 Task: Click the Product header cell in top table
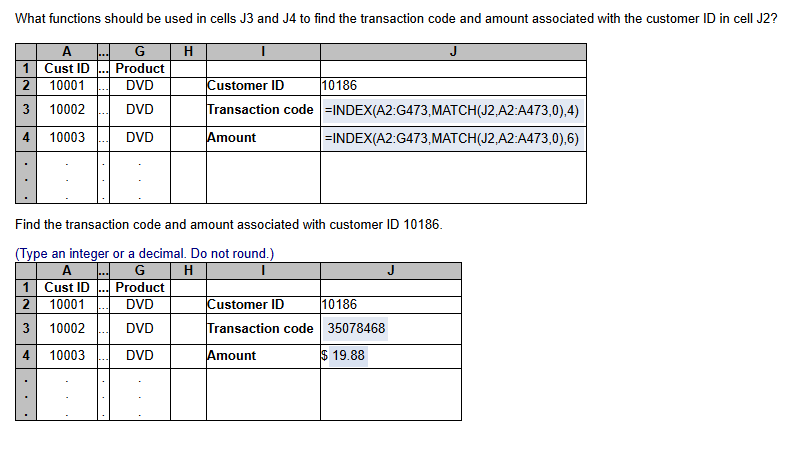tap(139, 68)
